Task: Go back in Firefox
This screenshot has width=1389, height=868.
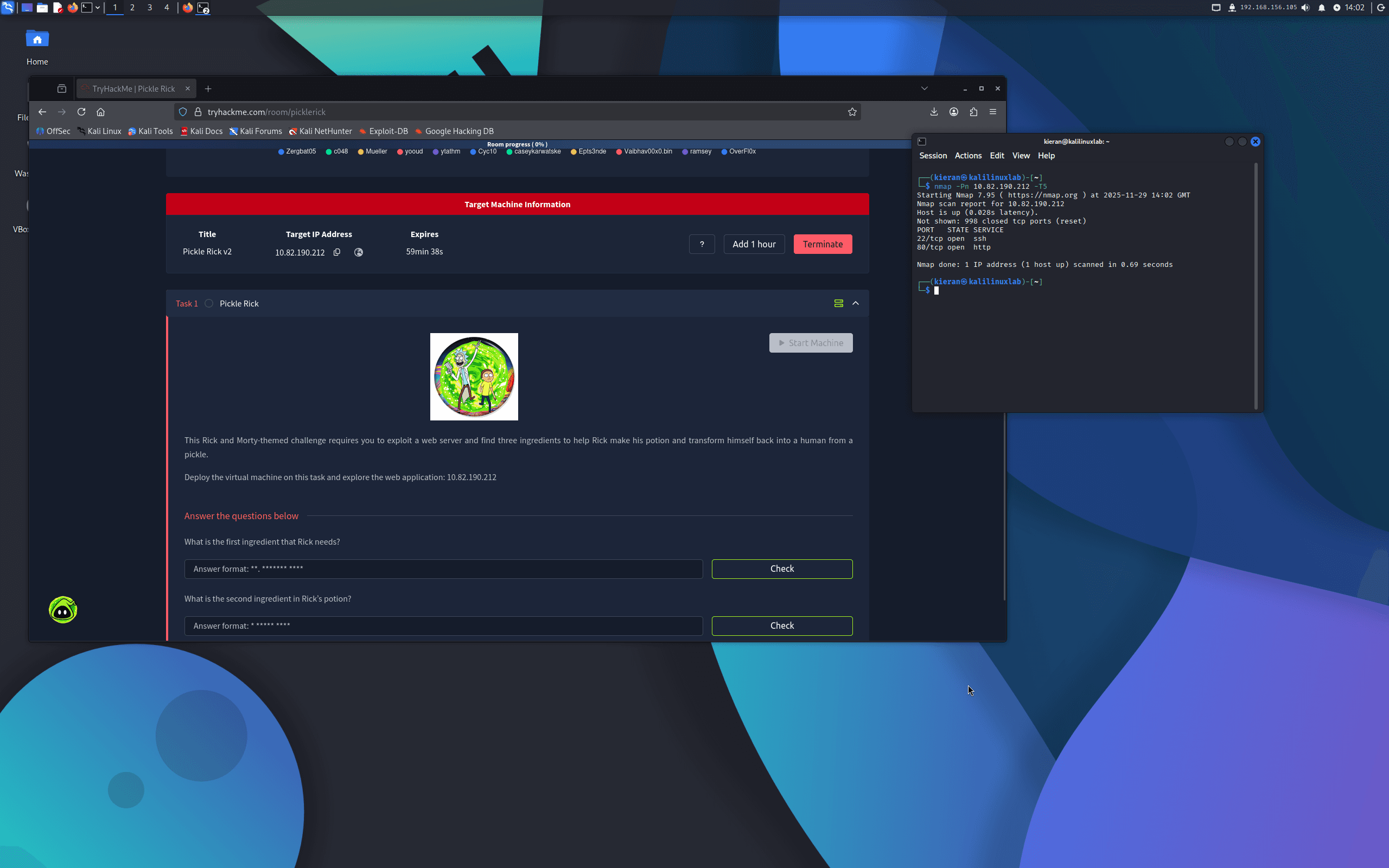Action: click(42, 112)
